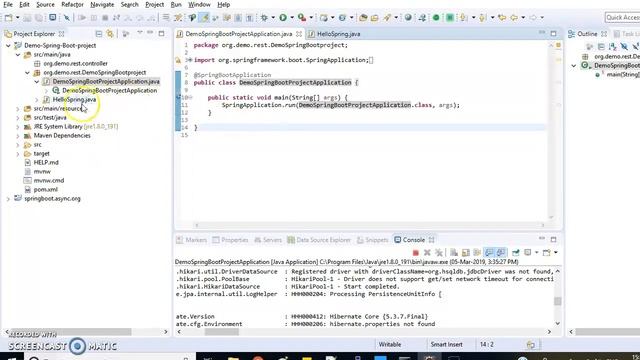The image size is (640, 360).
Task: Open the Open Console dropdown arrow
Action: coord(556,253)
